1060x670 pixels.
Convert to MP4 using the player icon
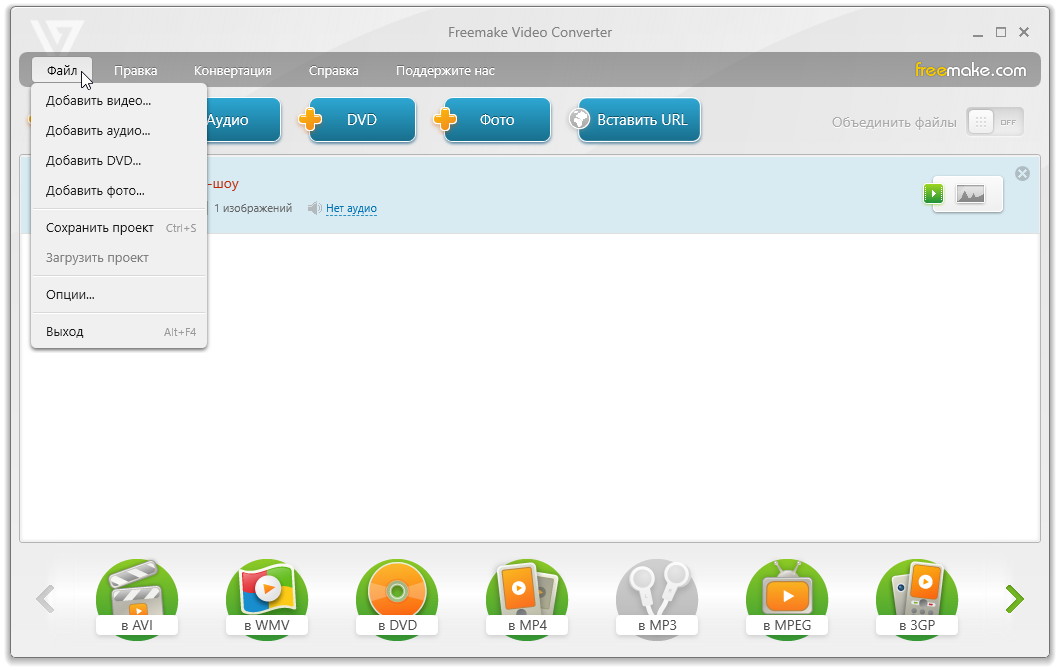coord(527,598)
